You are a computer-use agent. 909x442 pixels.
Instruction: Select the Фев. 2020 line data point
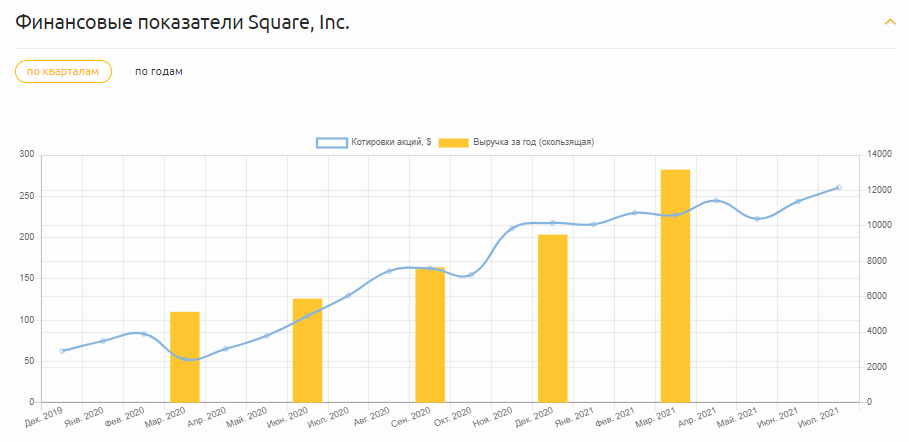(x=144, y=334)
